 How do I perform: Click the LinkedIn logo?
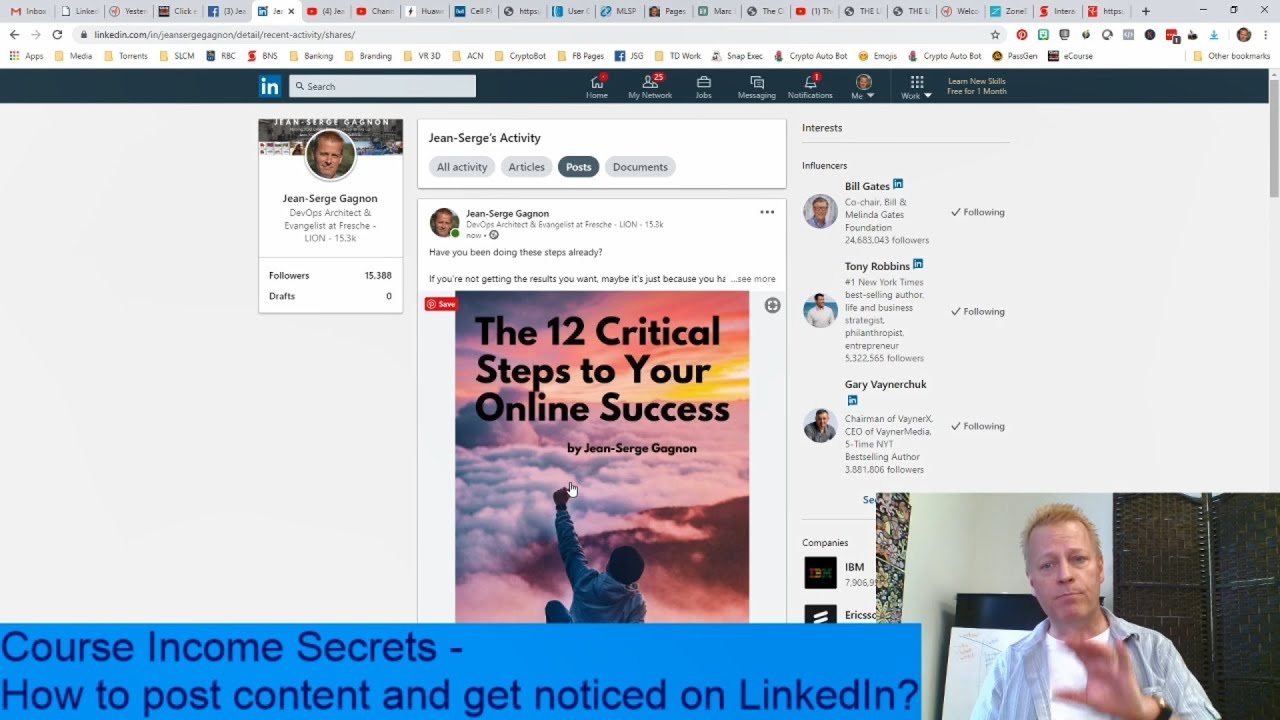[270, 86]
